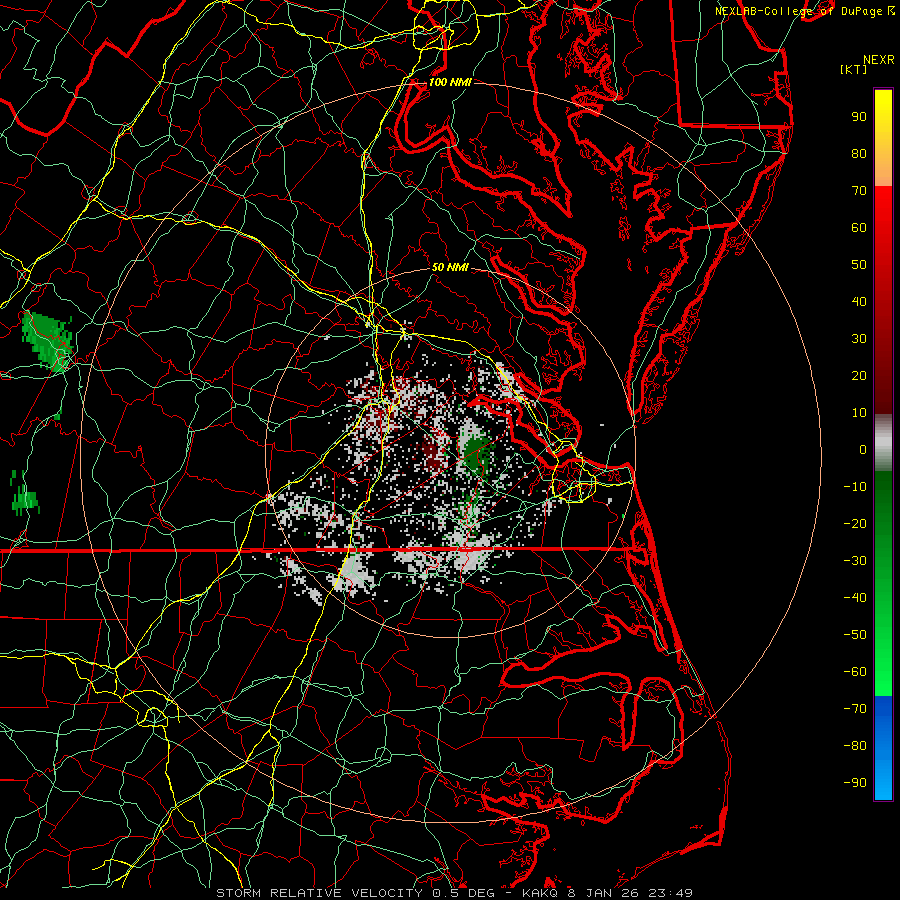This screenshot has height=900, width=900.
Task: Select the 50 NMI range ring label
Action: click(450, 267)
